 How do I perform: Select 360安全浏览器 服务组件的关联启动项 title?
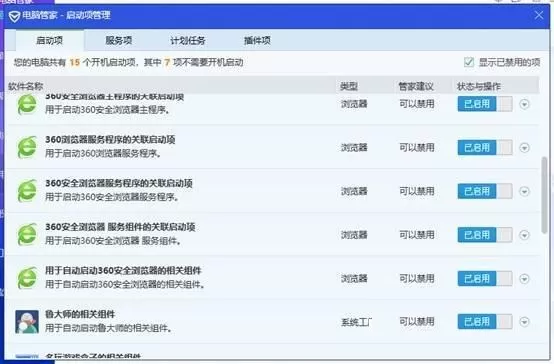[120, 227]
